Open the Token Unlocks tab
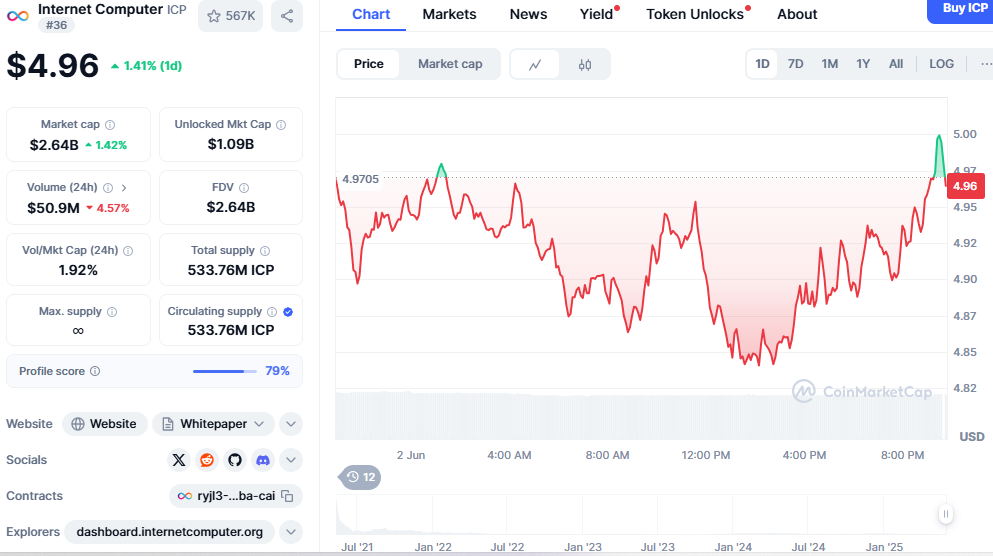Viewport: 993px width, 556px height. click(695, 14)
